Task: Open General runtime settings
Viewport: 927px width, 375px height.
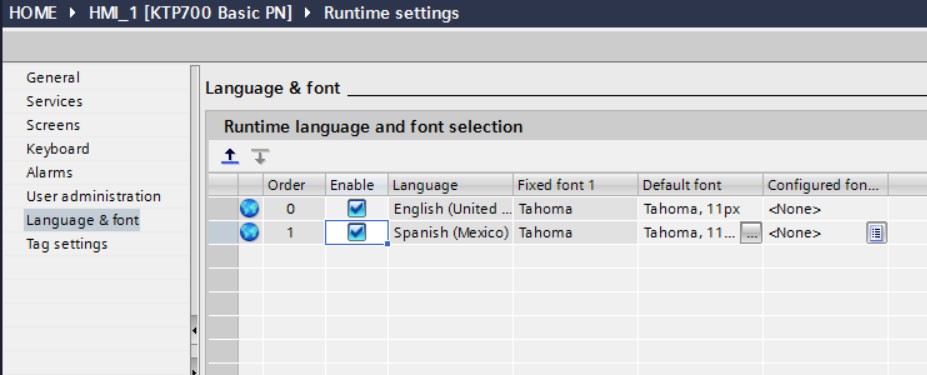Action: click(x=53, y=77)
